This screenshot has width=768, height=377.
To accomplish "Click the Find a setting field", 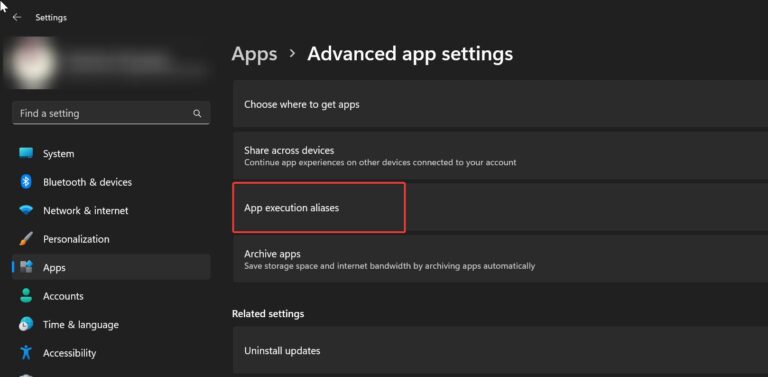I will (111, 113).
